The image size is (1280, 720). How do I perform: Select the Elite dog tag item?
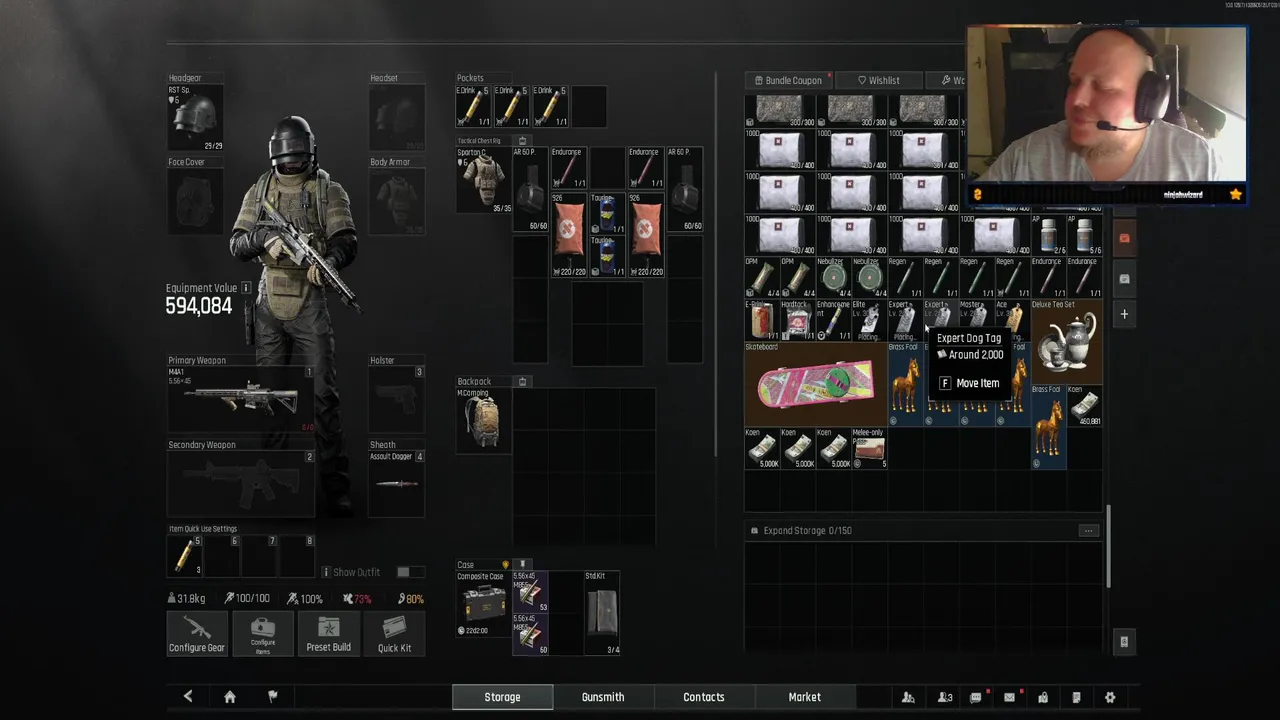[869, 321]
